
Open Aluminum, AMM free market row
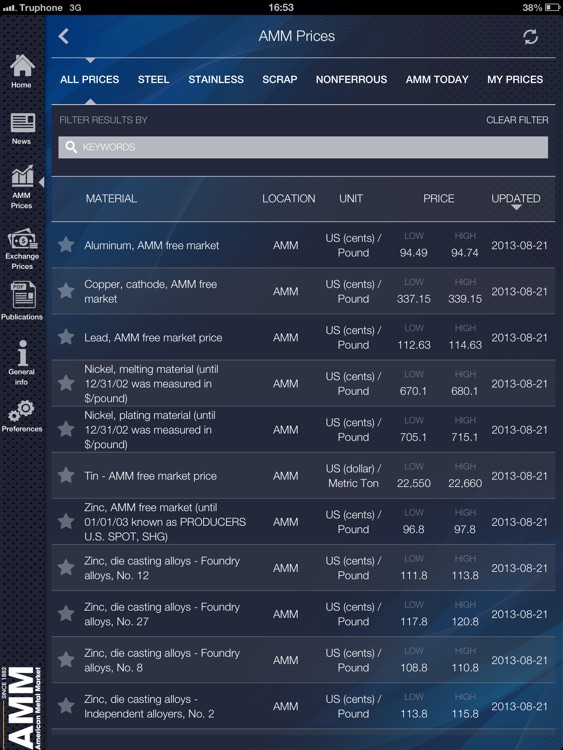pyautogui.click(x=303, y=245)
